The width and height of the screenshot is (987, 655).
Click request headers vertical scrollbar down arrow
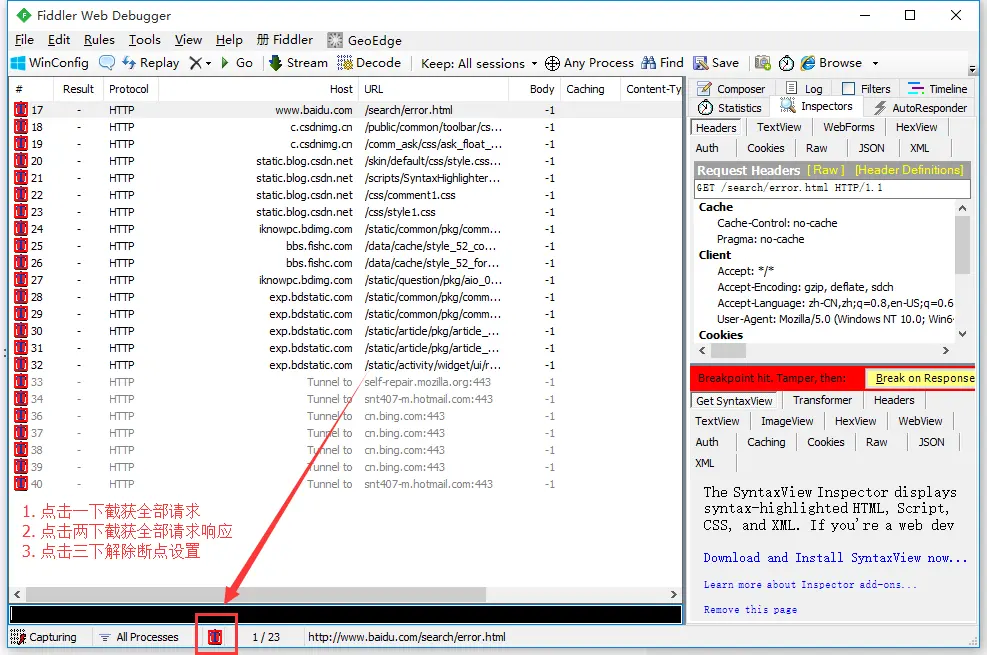pyautogui.click(x=962, y=334)
